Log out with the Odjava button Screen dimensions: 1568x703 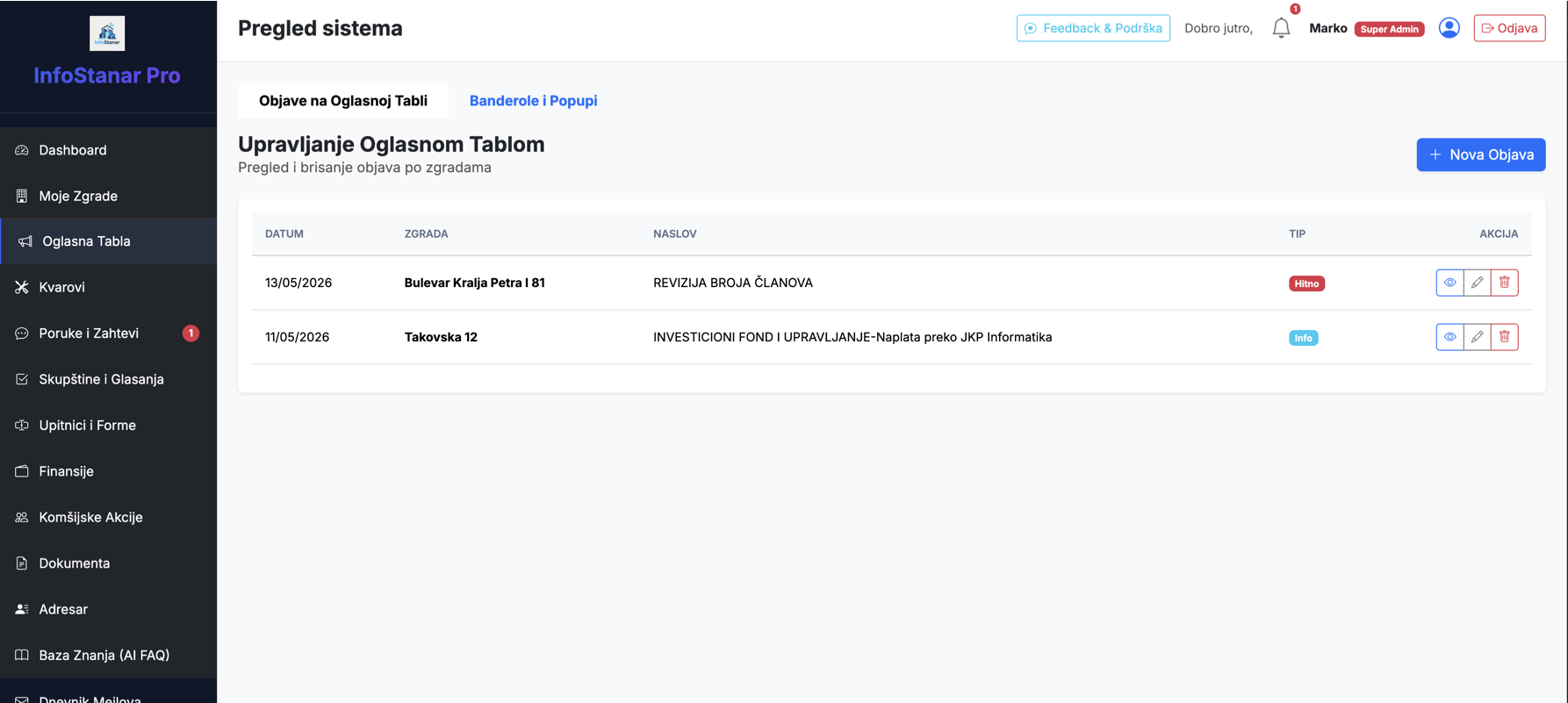pyautogui.click(x=1509, y=28)
